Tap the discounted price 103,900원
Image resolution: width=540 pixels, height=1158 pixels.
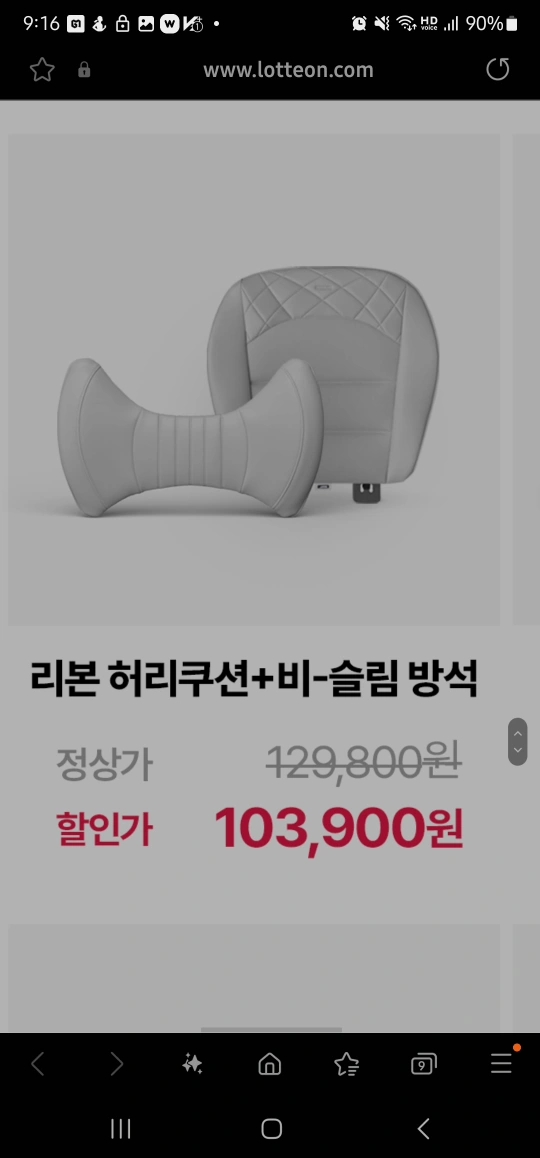pyautogui.click(x=338, y=829)
